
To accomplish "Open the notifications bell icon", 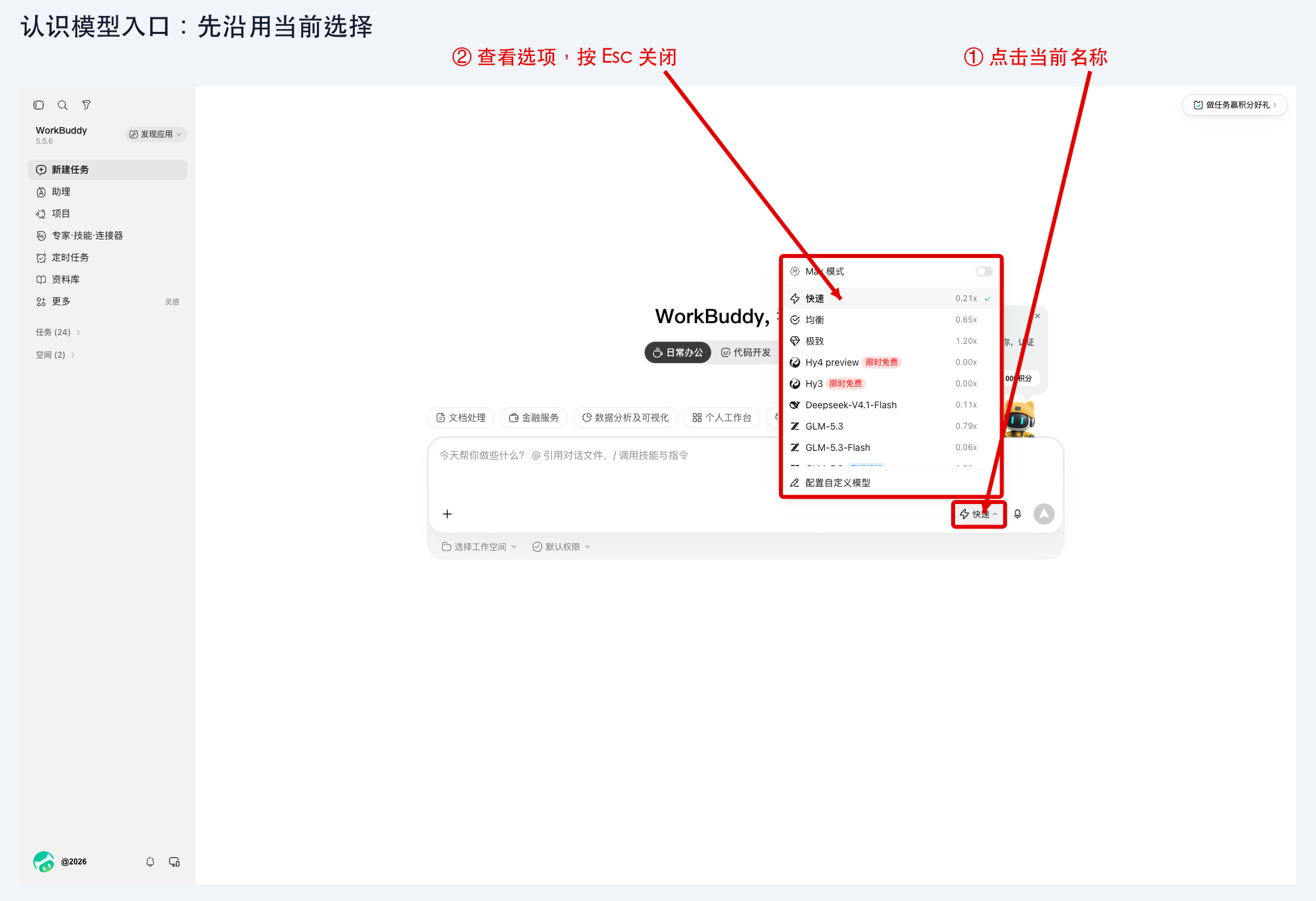I will tap(150, 862).
